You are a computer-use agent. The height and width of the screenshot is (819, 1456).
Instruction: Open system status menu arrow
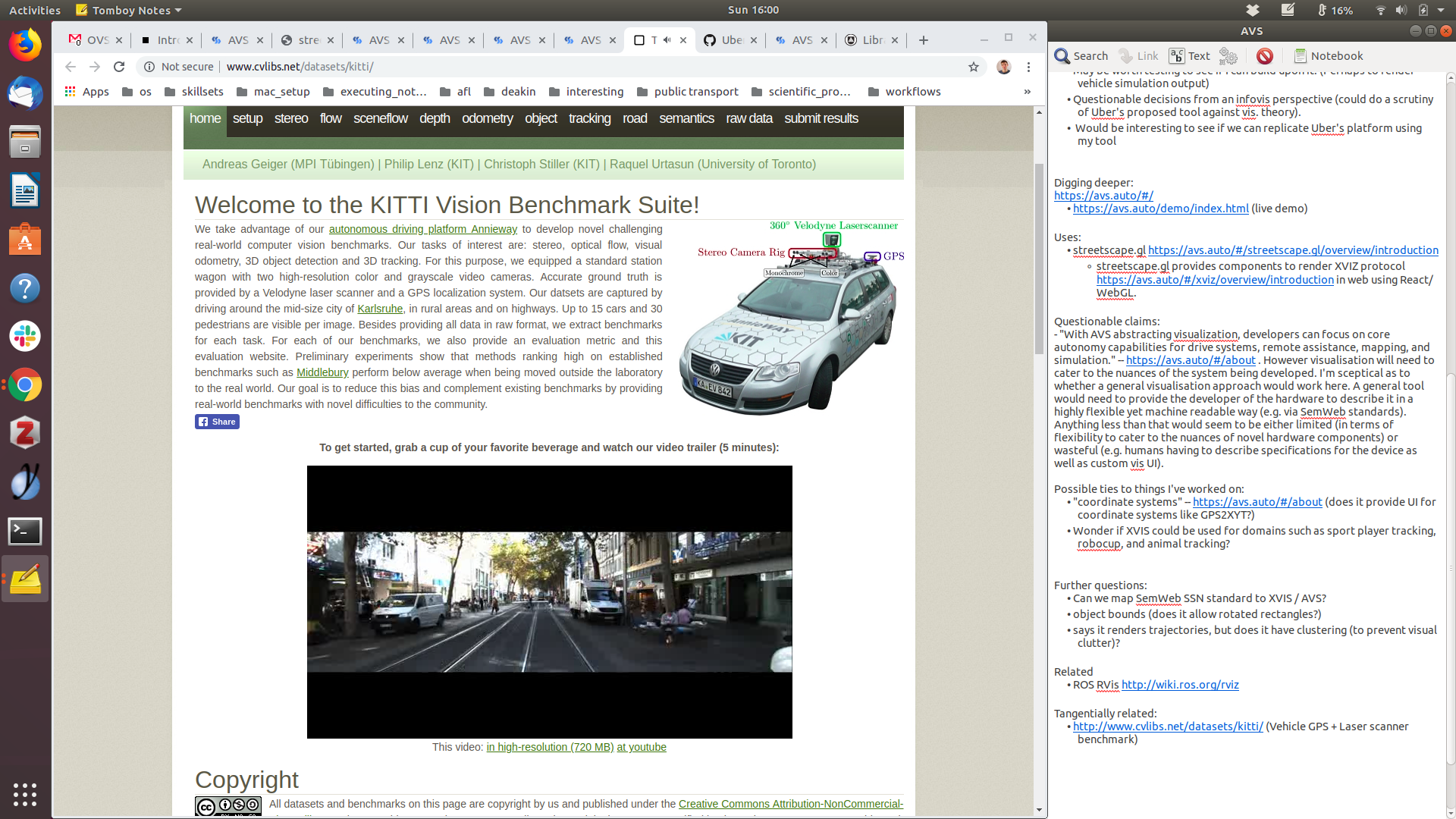click(1440, 10)
